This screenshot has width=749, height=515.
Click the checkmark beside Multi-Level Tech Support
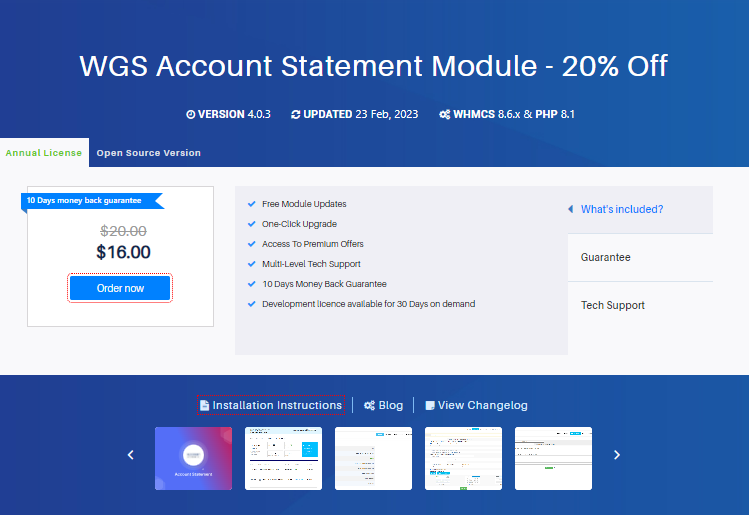point(252,264)
